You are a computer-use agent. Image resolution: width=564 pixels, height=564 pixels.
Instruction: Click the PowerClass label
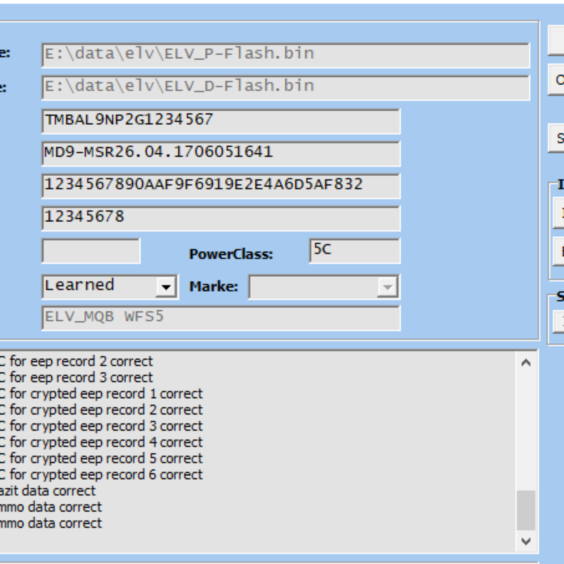(231, 254)
